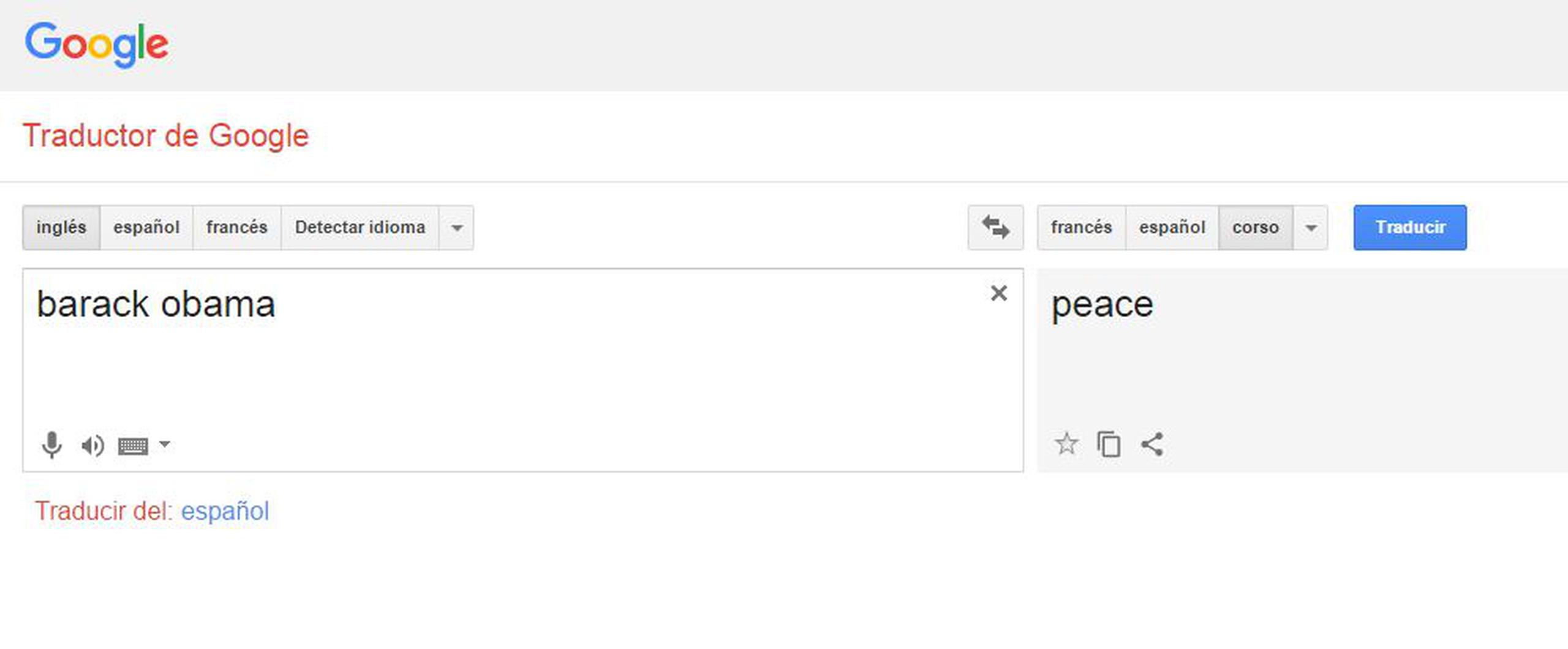Share the translation
Screen dimensions: 1568x649
pyautogui.click(x=1153, y=445)
